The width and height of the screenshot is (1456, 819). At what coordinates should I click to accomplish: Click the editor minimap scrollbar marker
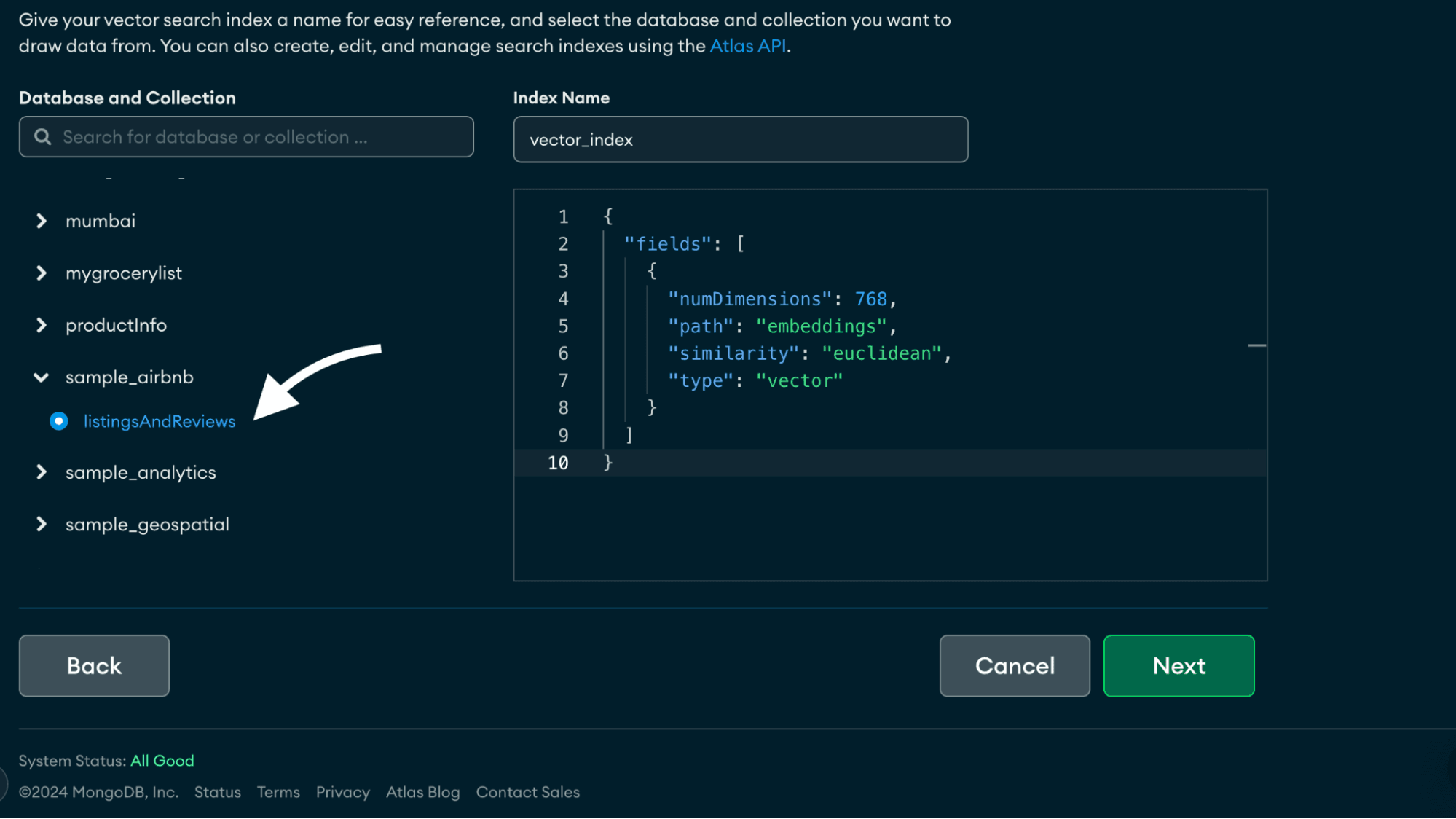coord(1256,345)
